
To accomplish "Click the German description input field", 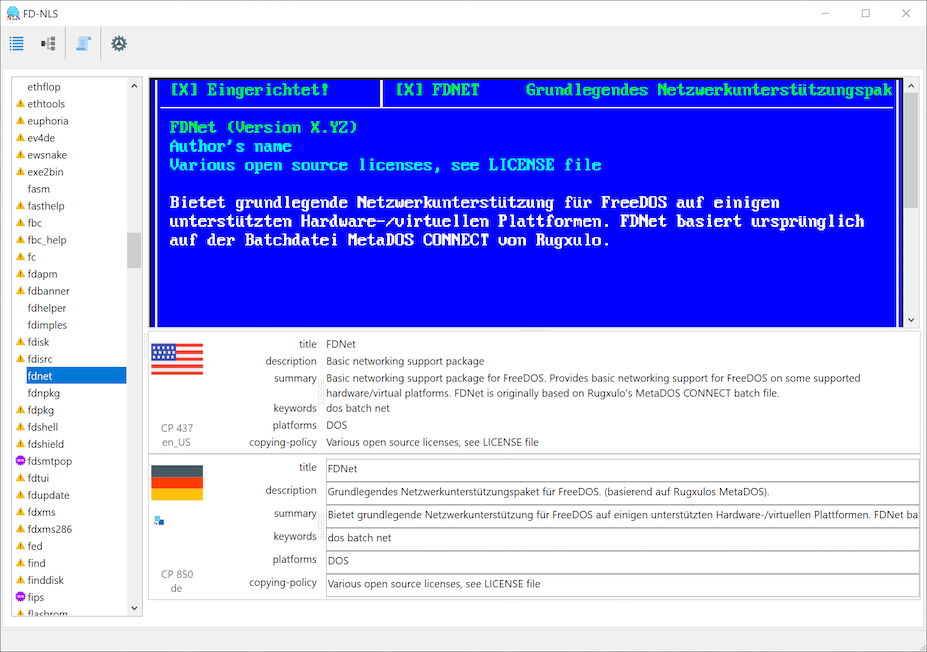I will click(621, 491).
